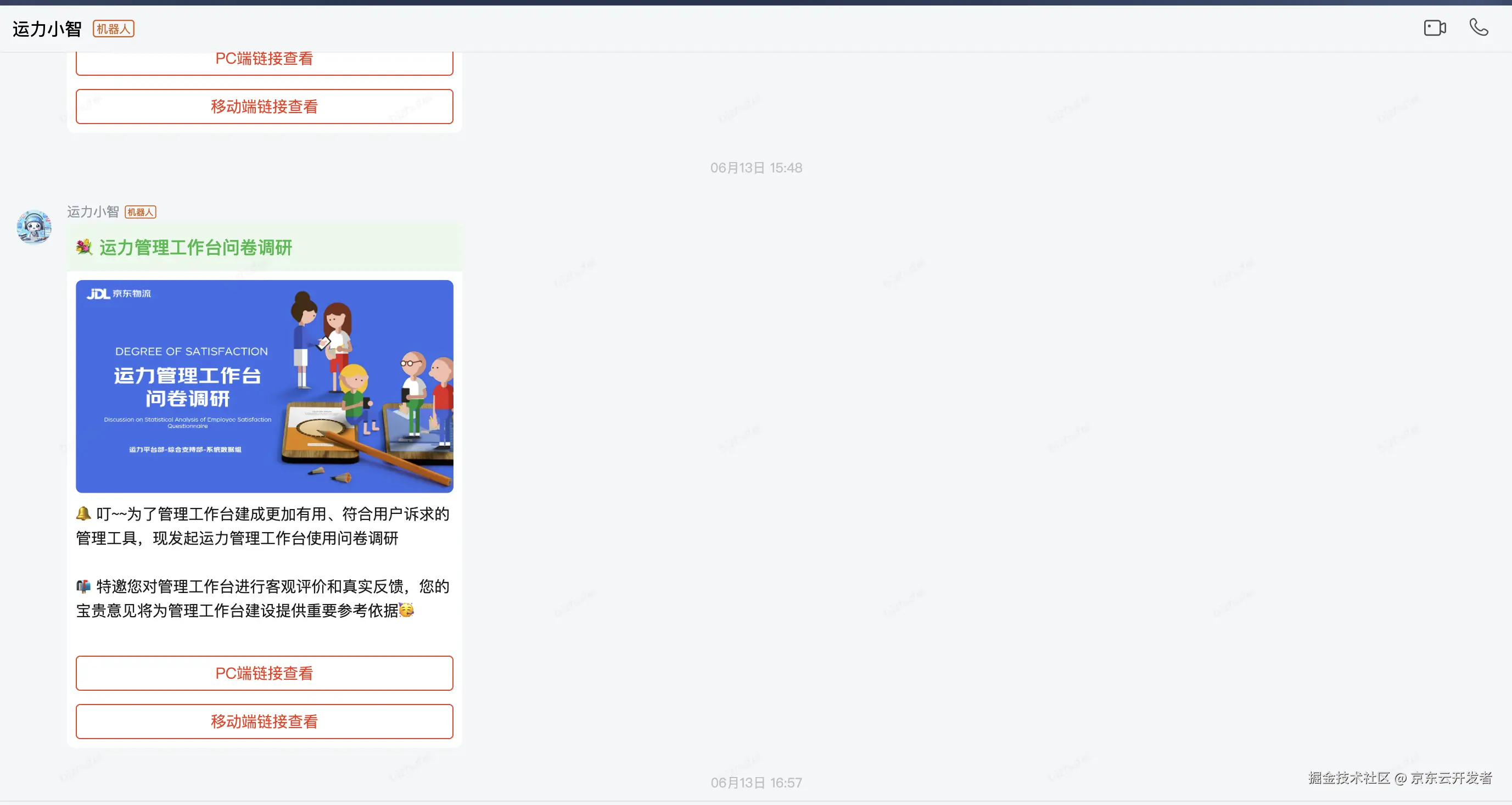This screenshot has height=805, width=1512.
Task: Click the 06月13日 15:48 timestamp
Action: click(756, 168)
